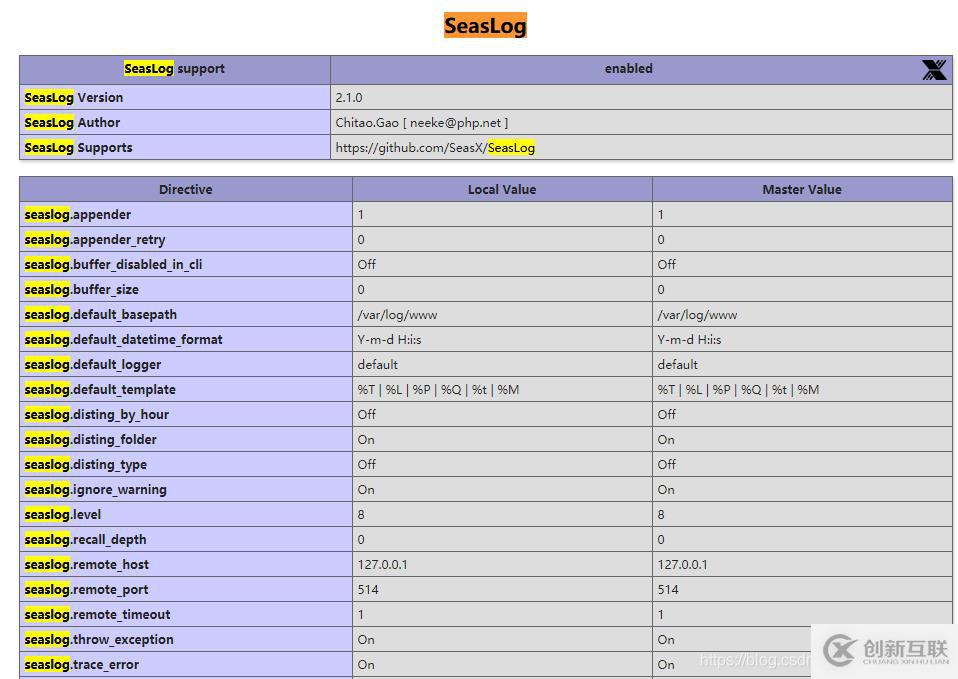Viewport: 958px width, 679px height.
Task: Click local value 127.0.0.1 of remote_host
Action: [x=382, y=565]
